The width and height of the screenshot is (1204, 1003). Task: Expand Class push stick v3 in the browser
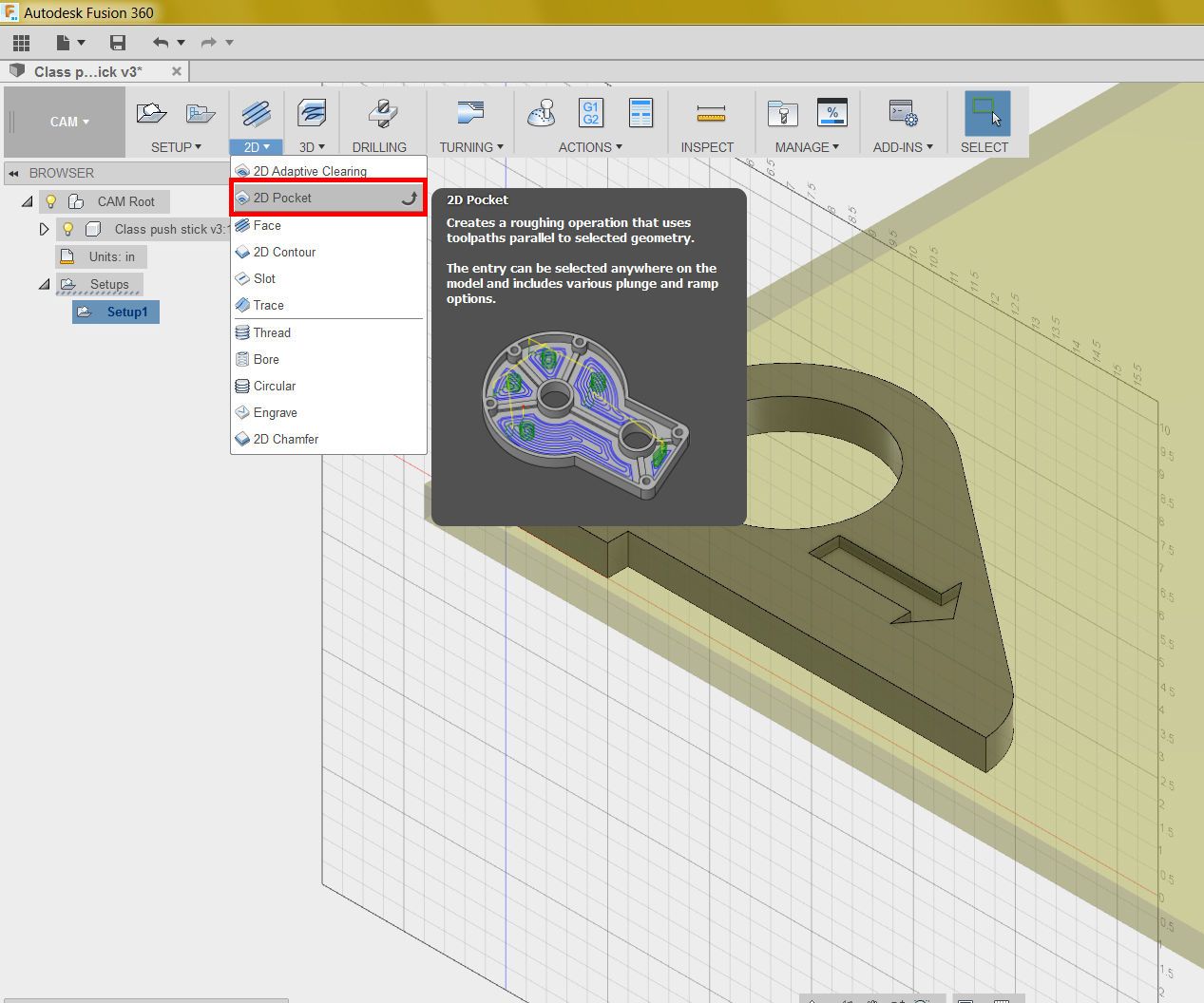43,229
